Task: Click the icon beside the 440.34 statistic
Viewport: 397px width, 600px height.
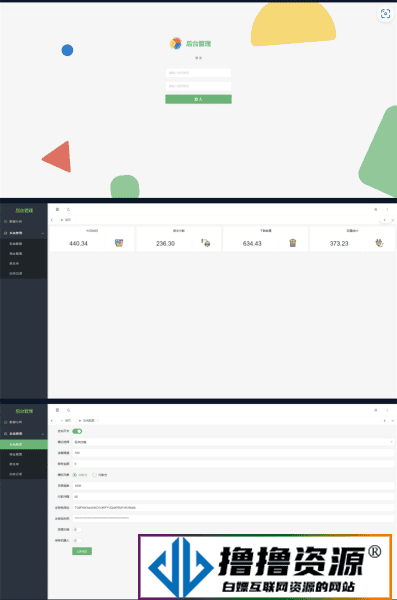Action: (119, 243)
